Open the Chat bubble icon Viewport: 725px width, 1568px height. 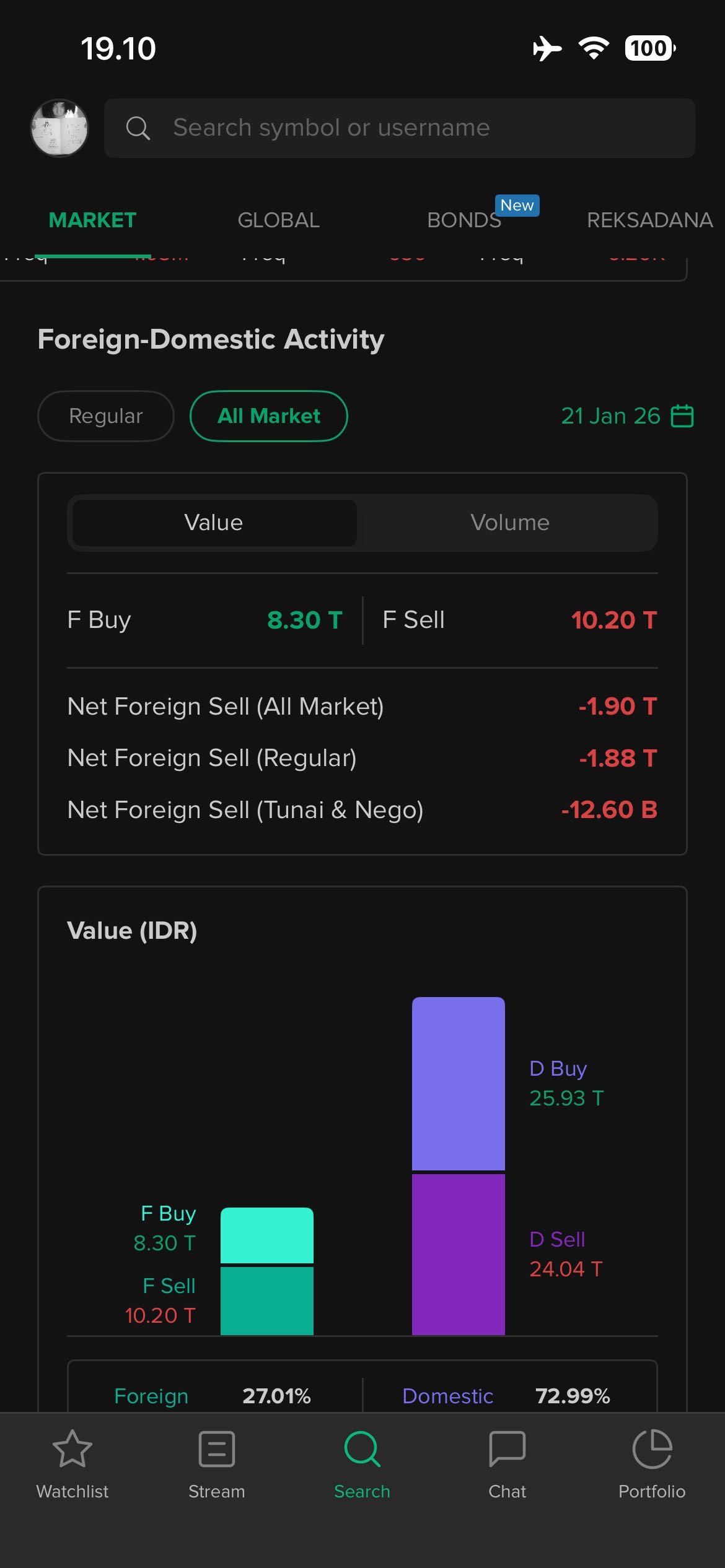tap(507, 1449)
